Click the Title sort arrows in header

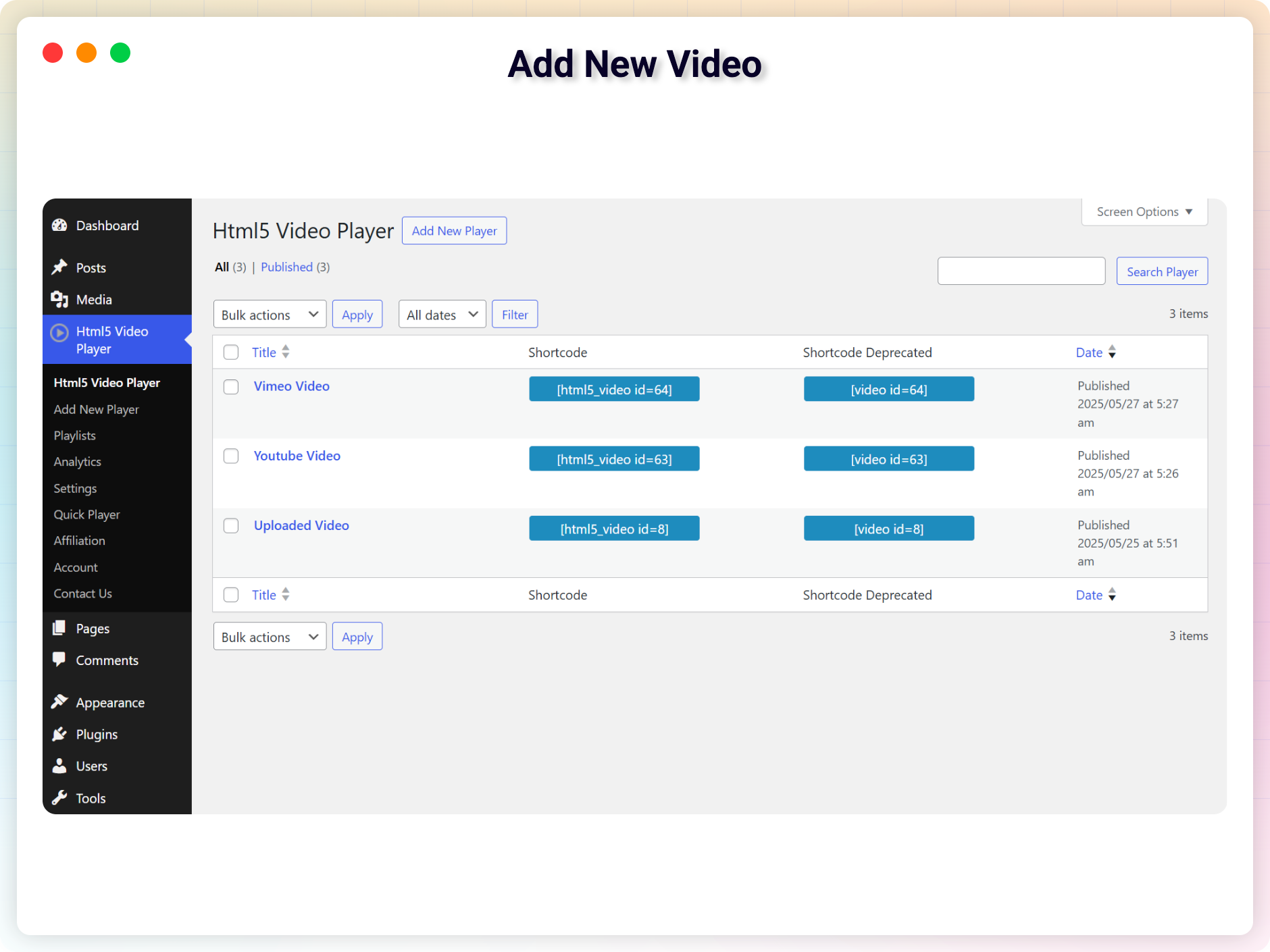click(x=286, y=352)
